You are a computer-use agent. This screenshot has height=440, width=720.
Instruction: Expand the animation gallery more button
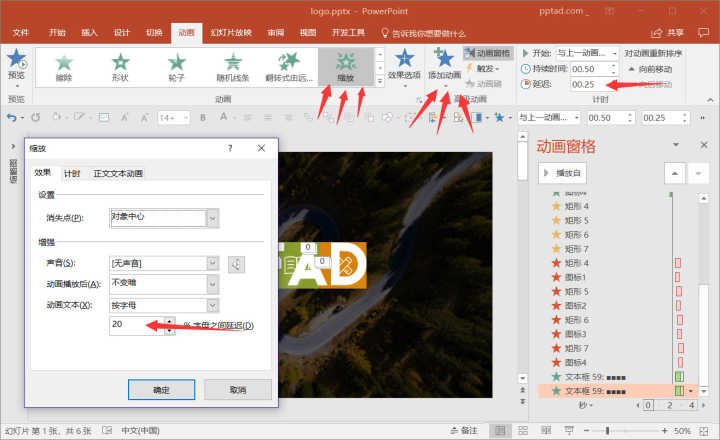[x=380, y=81]
